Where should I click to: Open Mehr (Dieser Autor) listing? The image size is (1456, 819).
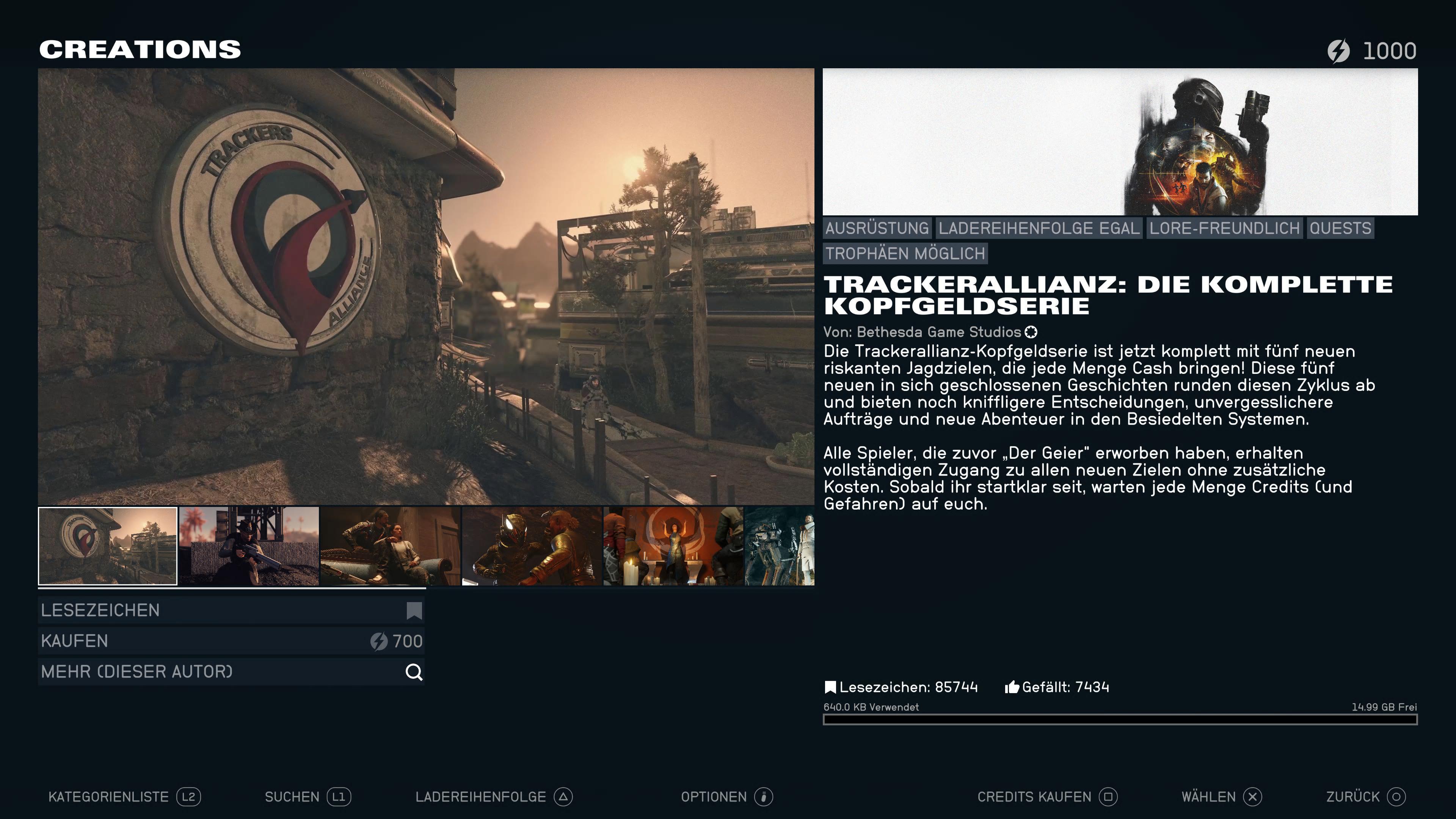(231, 672)
